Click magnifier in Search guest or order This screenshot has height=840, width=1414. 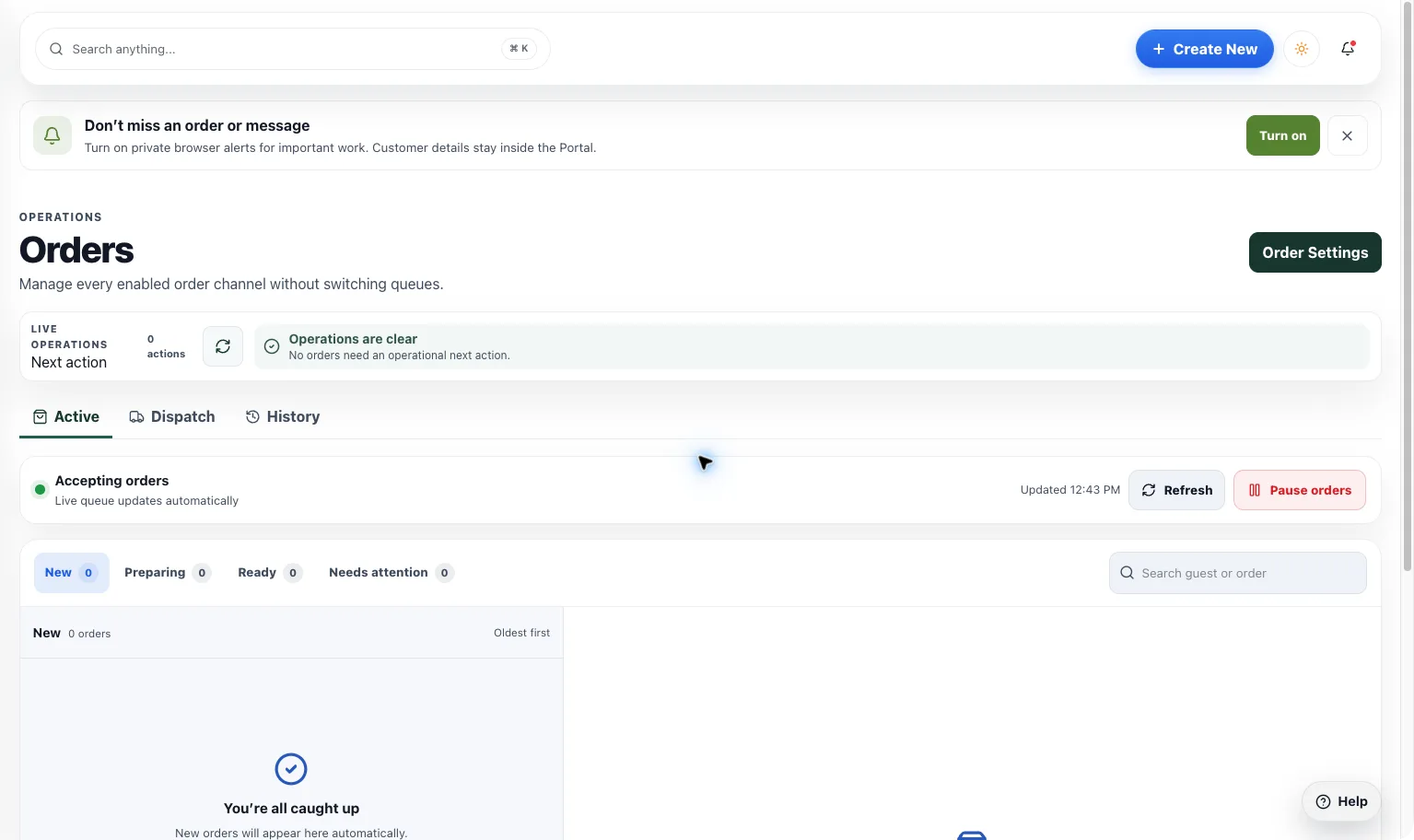tap(1127, 573)
